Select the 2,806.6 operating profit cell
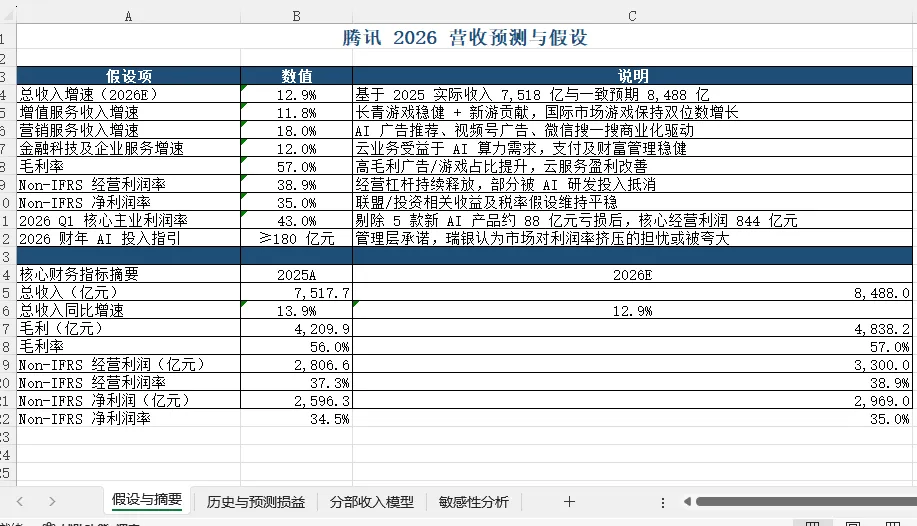The height and width of the screenshot is (526, 917). [297, 365]
